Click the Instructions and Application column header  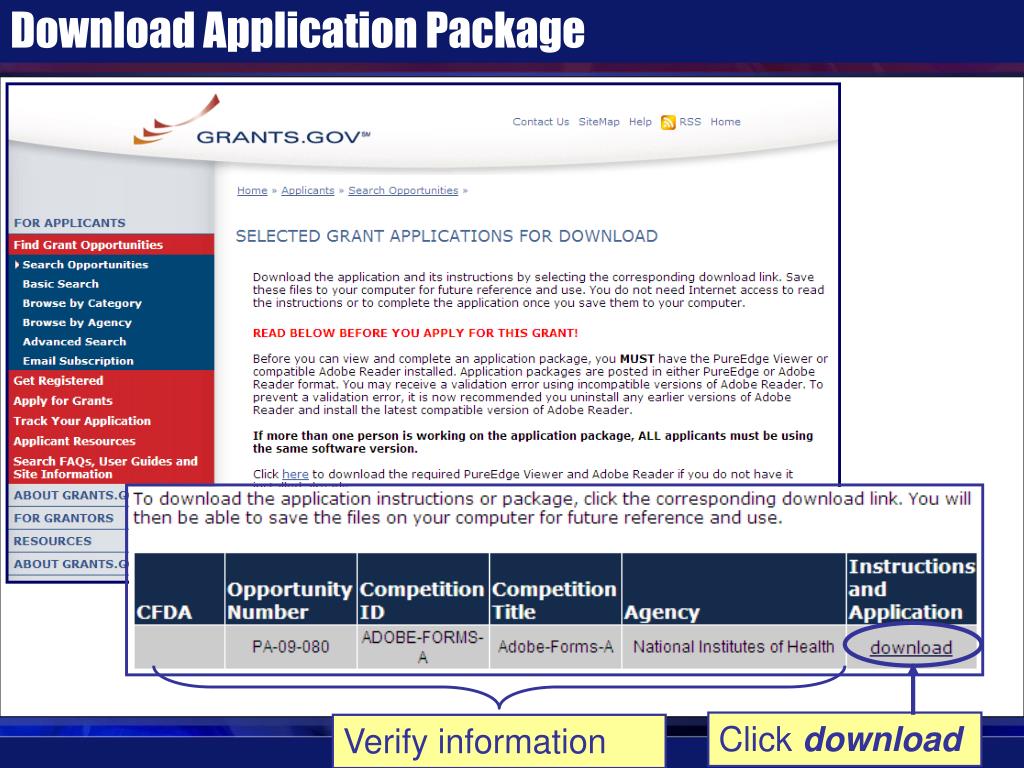(912, 589)
